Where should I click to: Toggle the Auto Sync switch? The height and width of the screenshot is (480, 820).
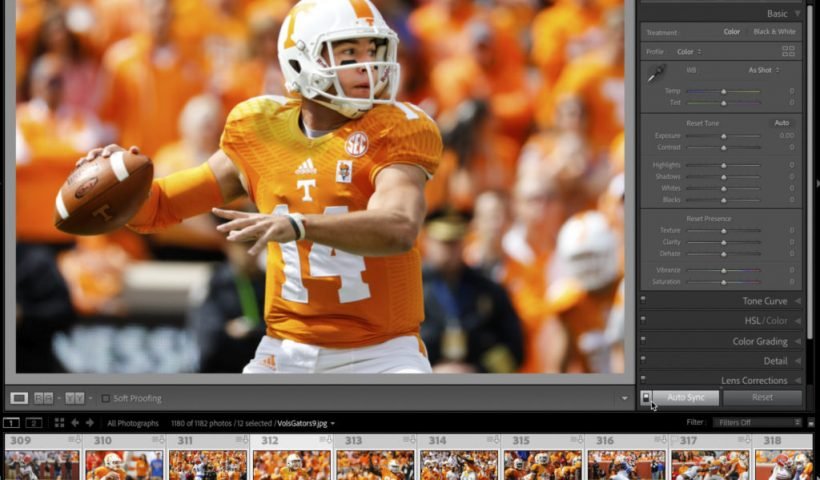(x=646, y=397)
